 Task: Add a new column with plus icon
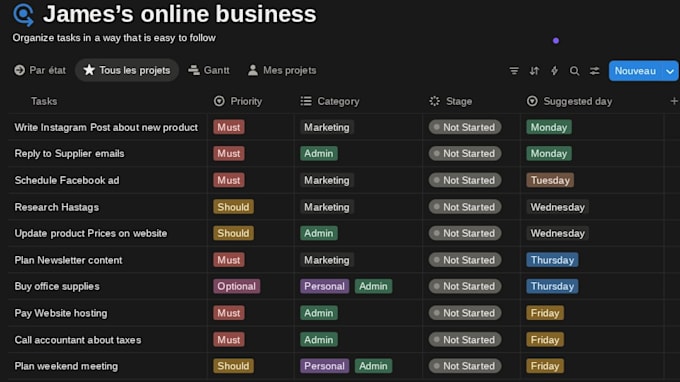pyautogui.click(x=674, y=101)
